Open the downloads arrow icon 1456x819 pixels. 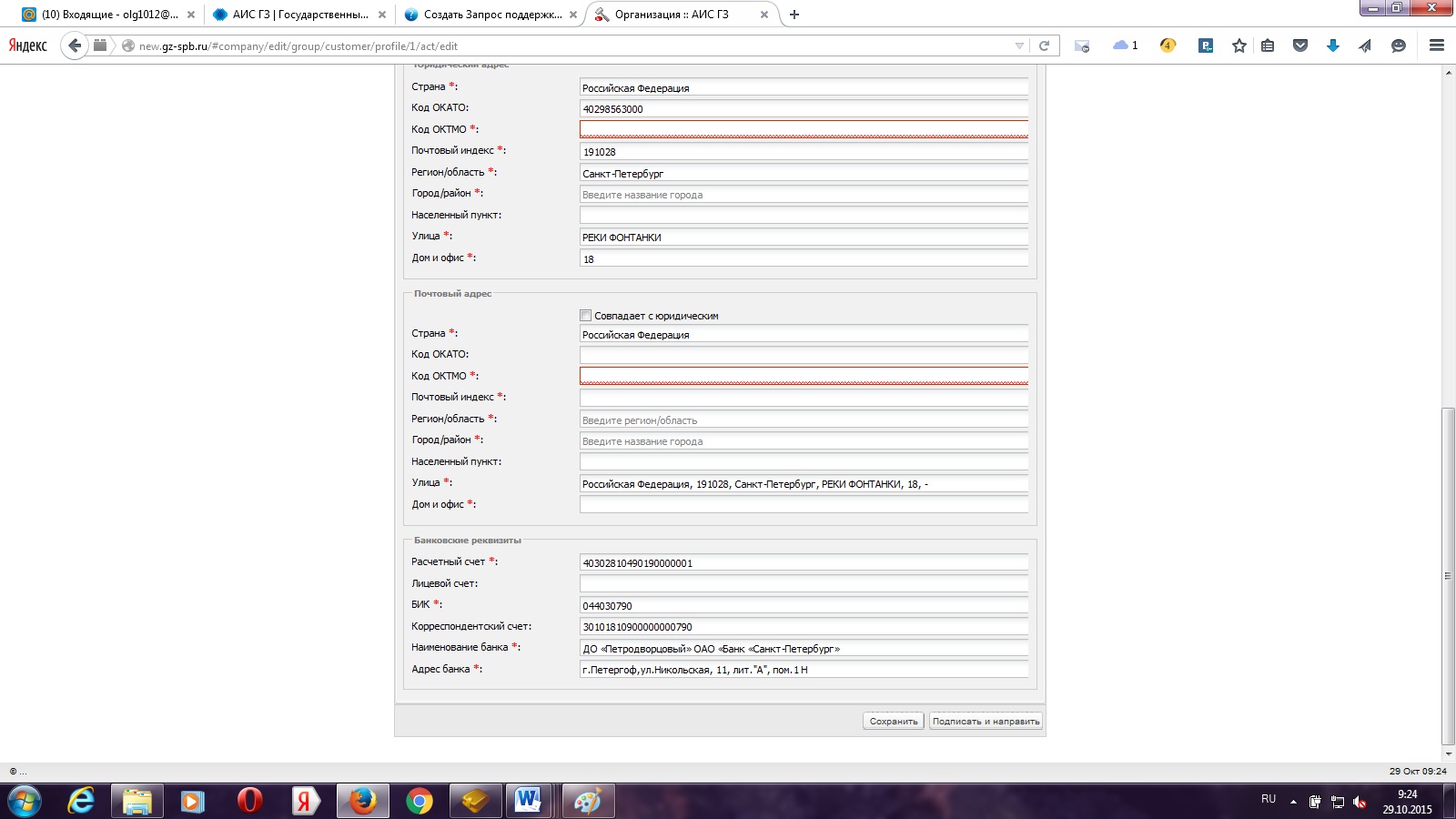[x=1332, y=45]
